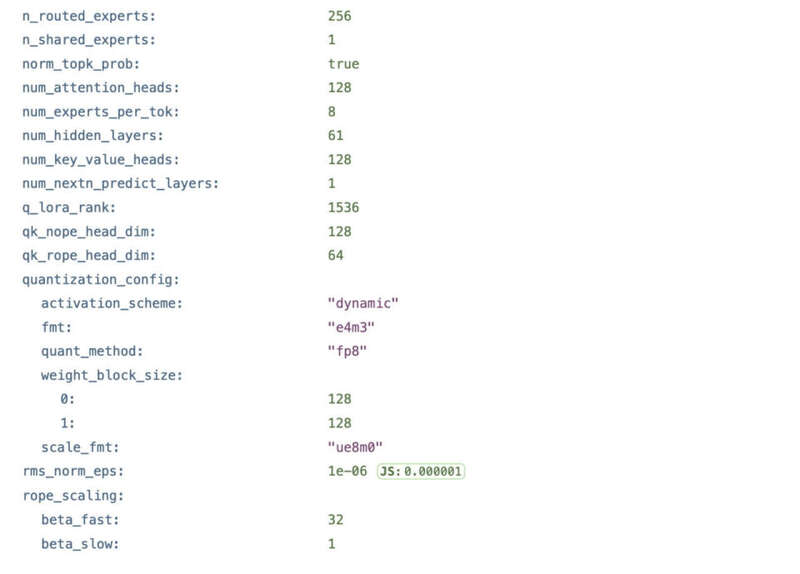
Task: Click the num_nextn_predict_layers key
Action: tap(120, 184)
